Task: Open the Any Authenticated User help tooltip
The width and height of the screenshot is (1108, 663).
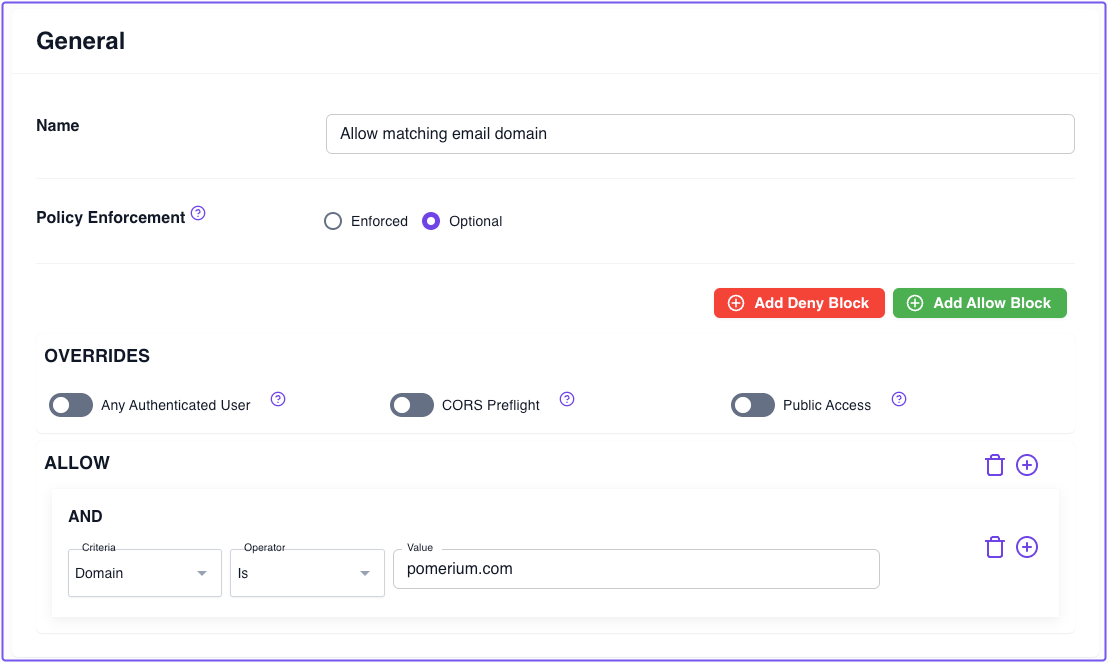Action: click(277, 399)
